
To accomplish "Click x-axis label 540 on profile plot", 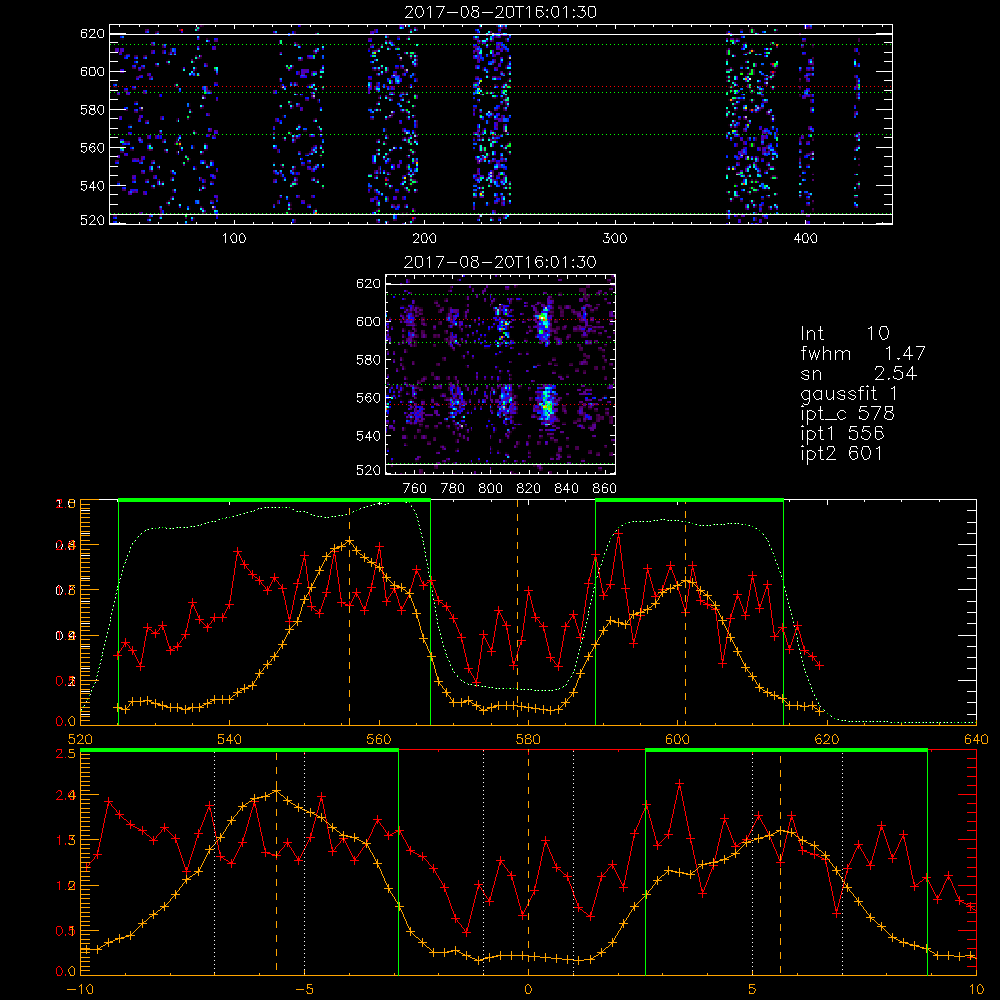I will coord(229,740).
